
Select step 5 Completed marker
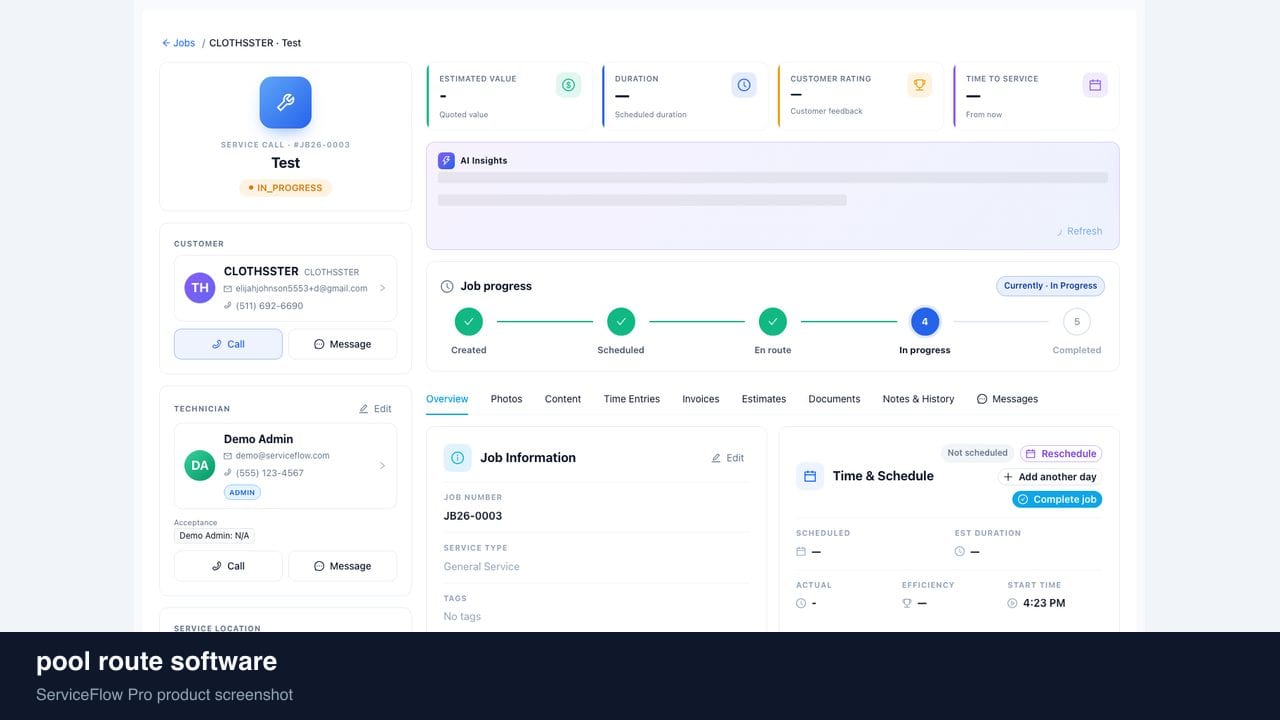pyautogui.click(x=1077, y=321)
